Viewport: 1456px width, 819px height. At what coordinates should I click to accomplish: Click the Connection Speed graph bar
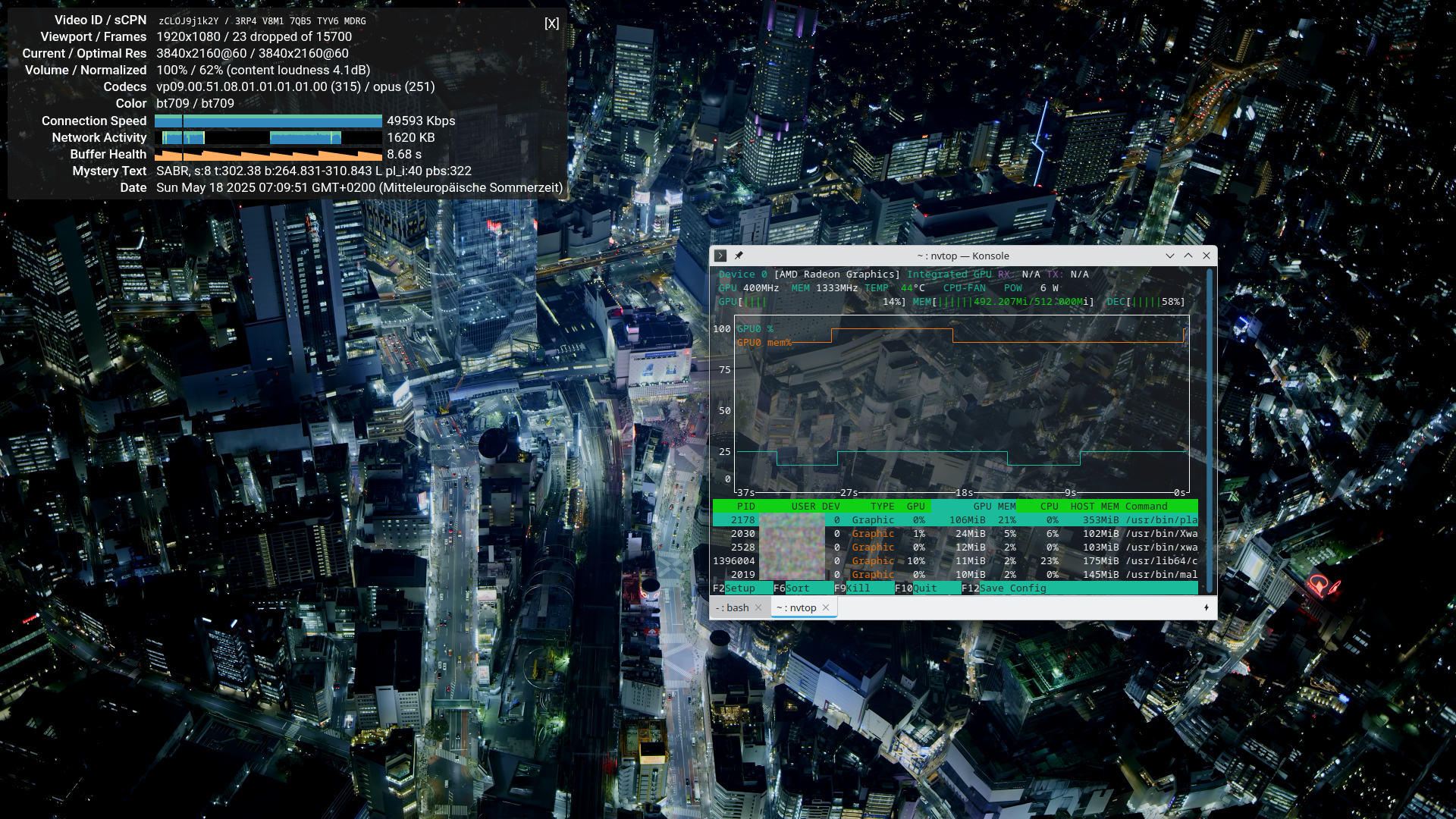(268, 121)
